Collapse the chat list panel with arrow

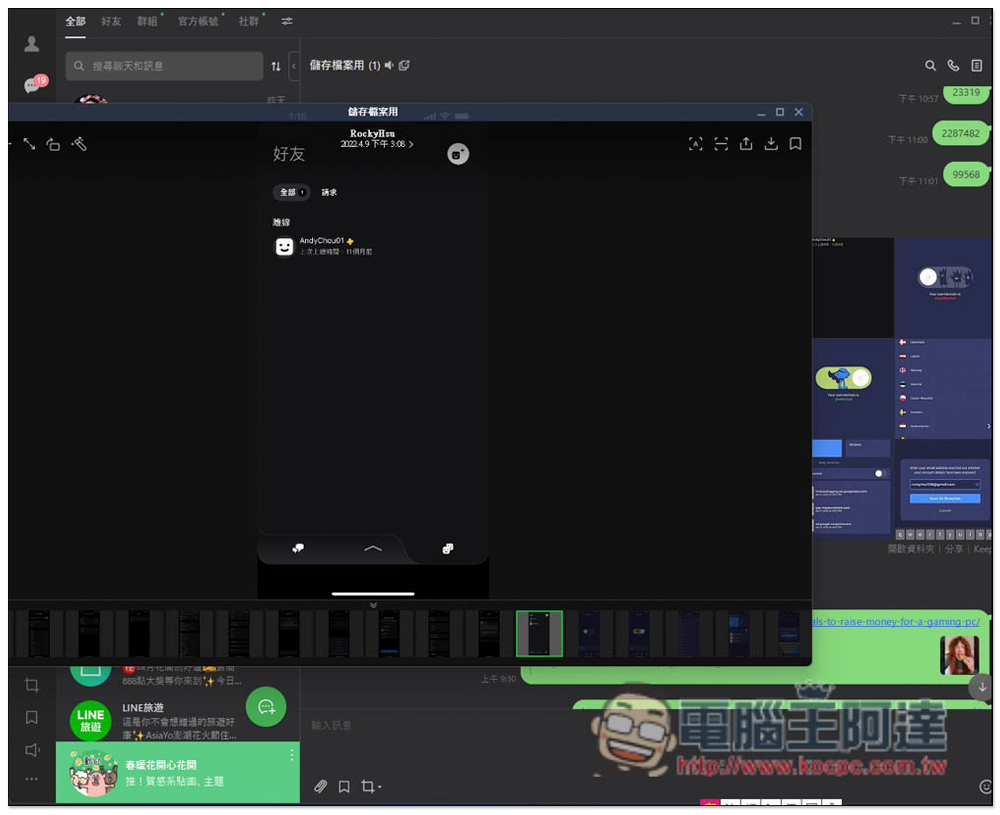294,66
